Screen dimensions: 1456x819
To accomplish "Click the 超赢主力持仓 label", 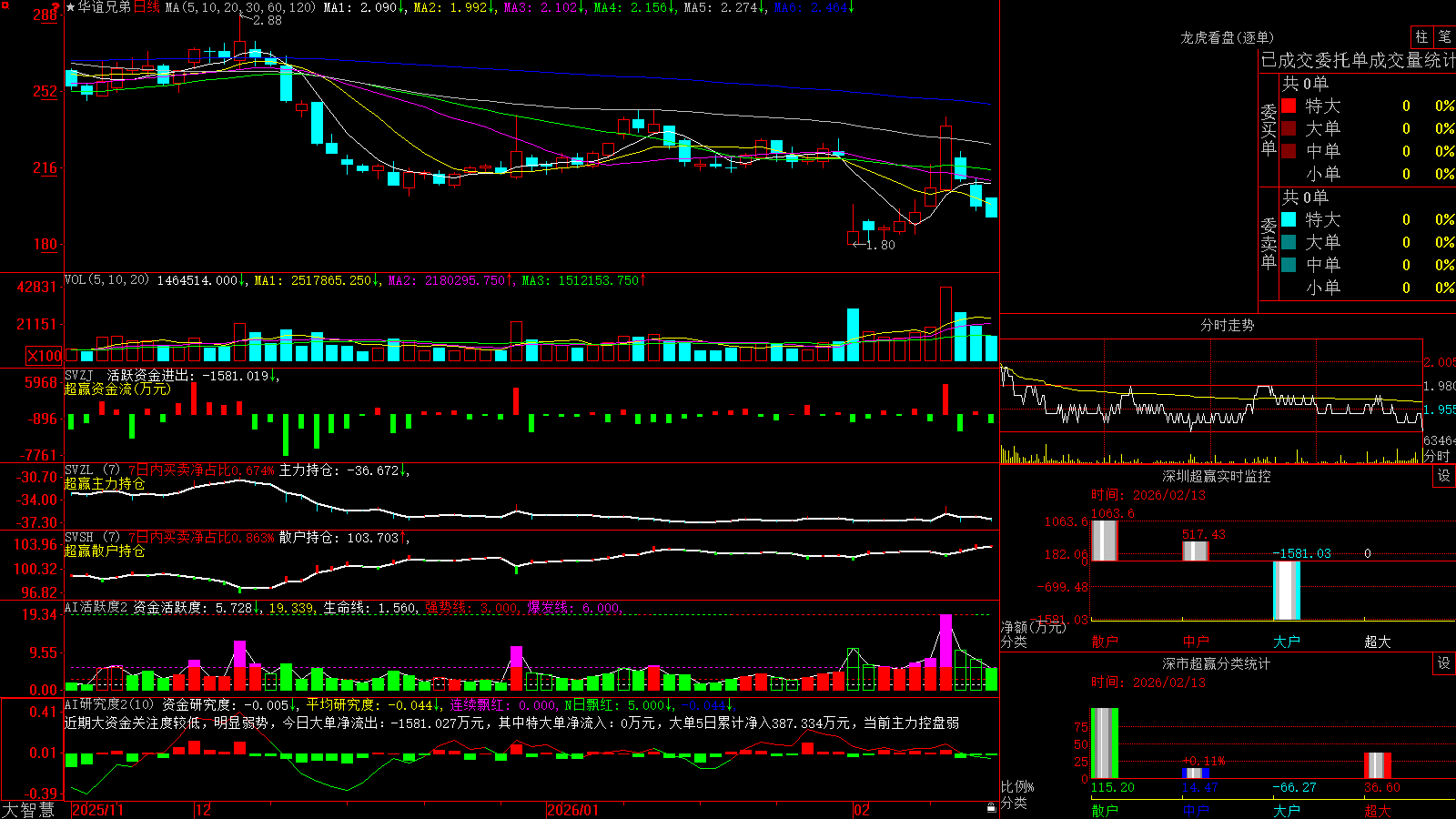I will [105, 483].
